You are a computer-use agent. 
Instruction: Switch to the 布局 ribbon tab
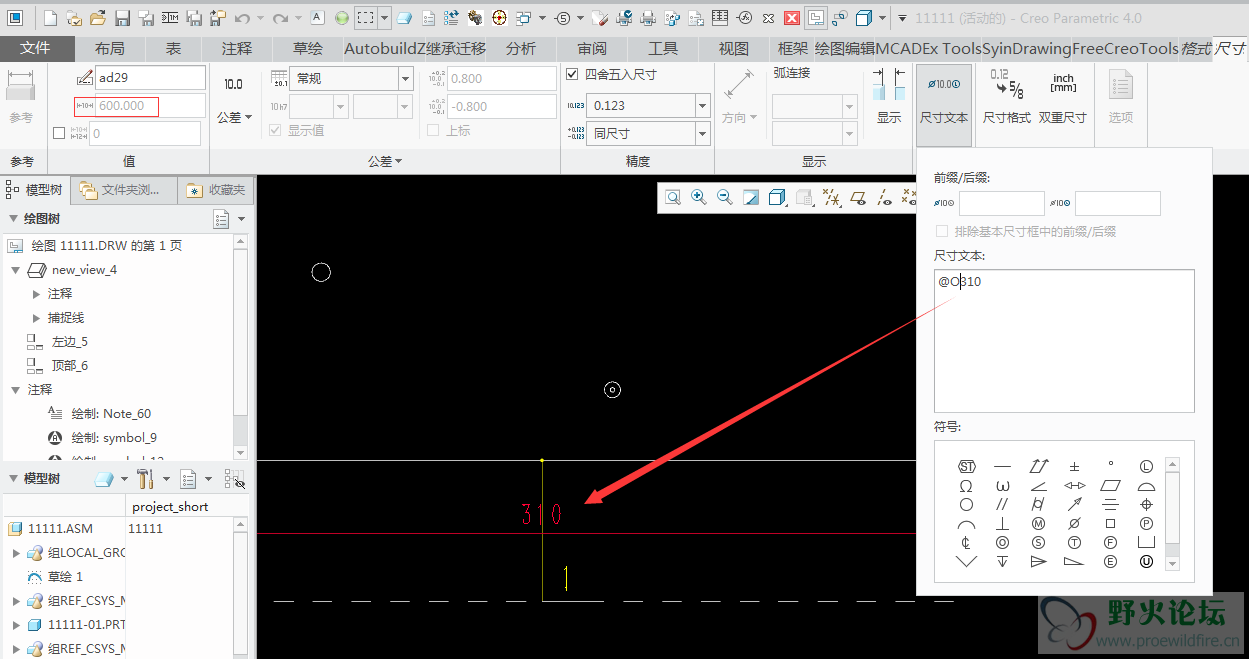(110, 48)
